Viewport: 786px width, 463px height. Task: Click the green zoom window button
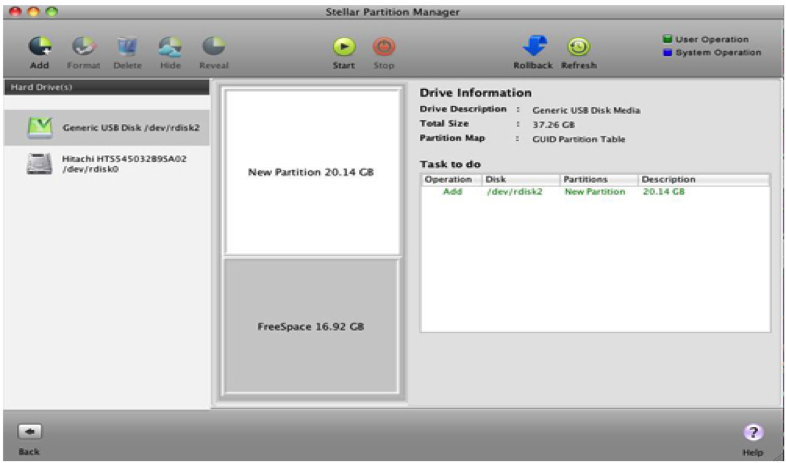(x=52, y=11)
